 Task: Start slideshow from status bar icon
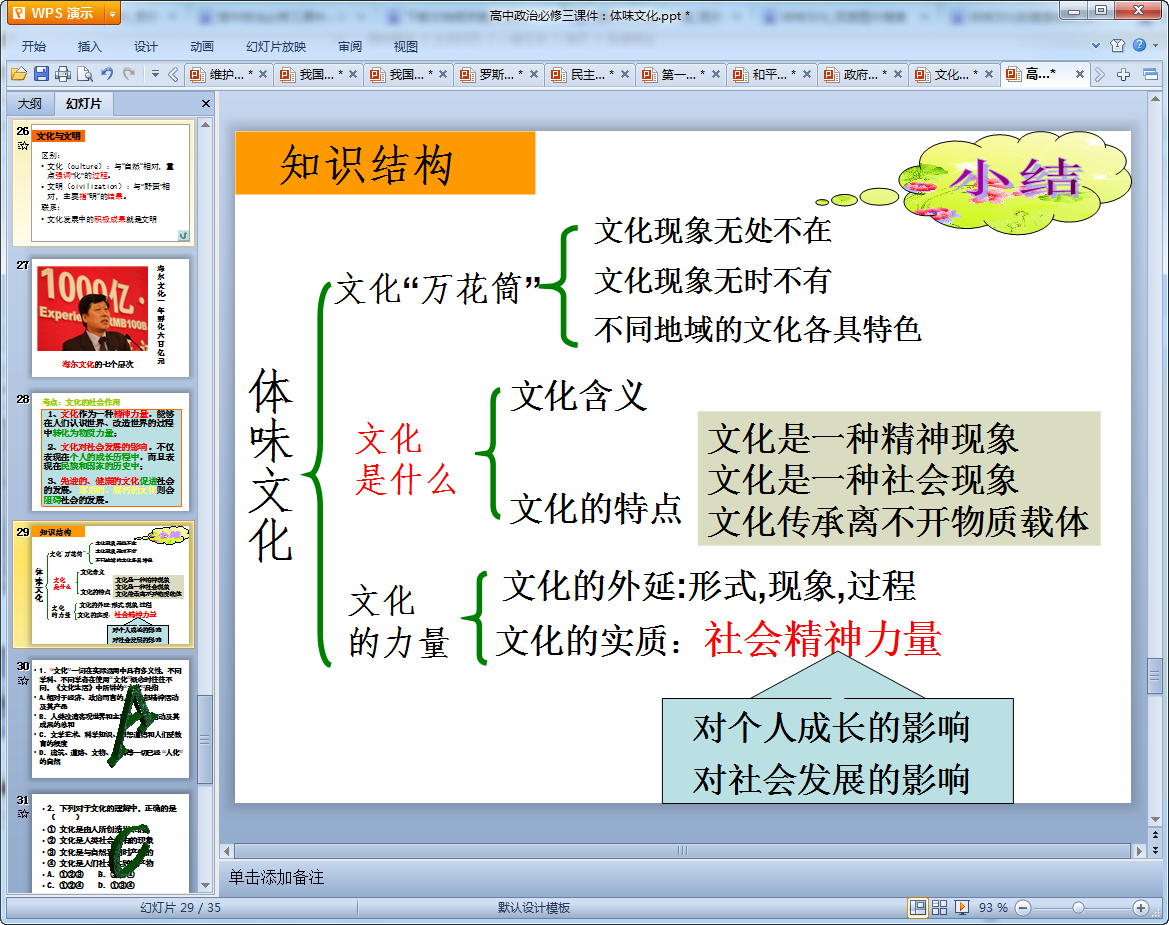click(962, 907)
